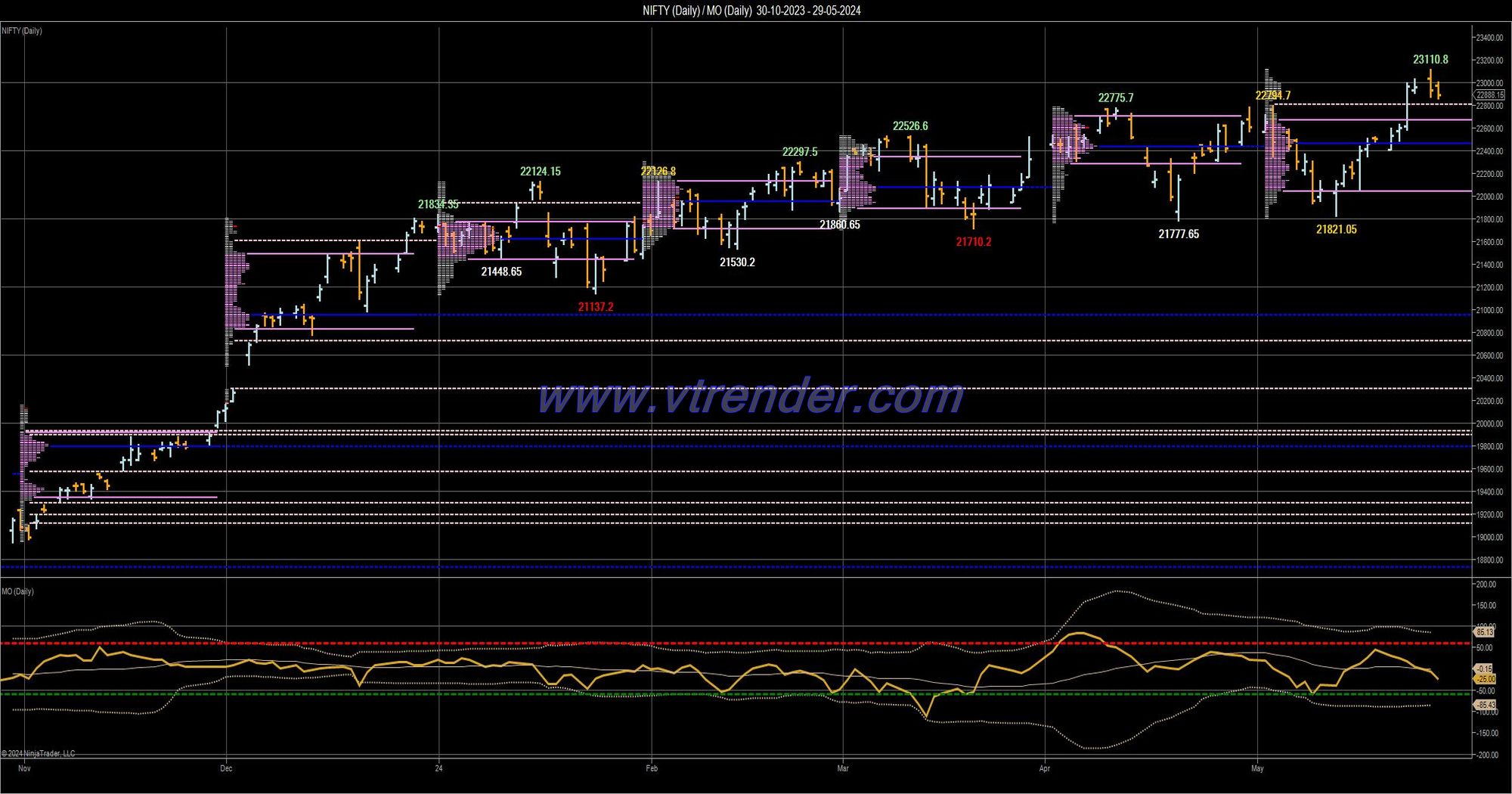Click the 22124.15 high label
The image size is (1512, 794).
coord(541,171)
